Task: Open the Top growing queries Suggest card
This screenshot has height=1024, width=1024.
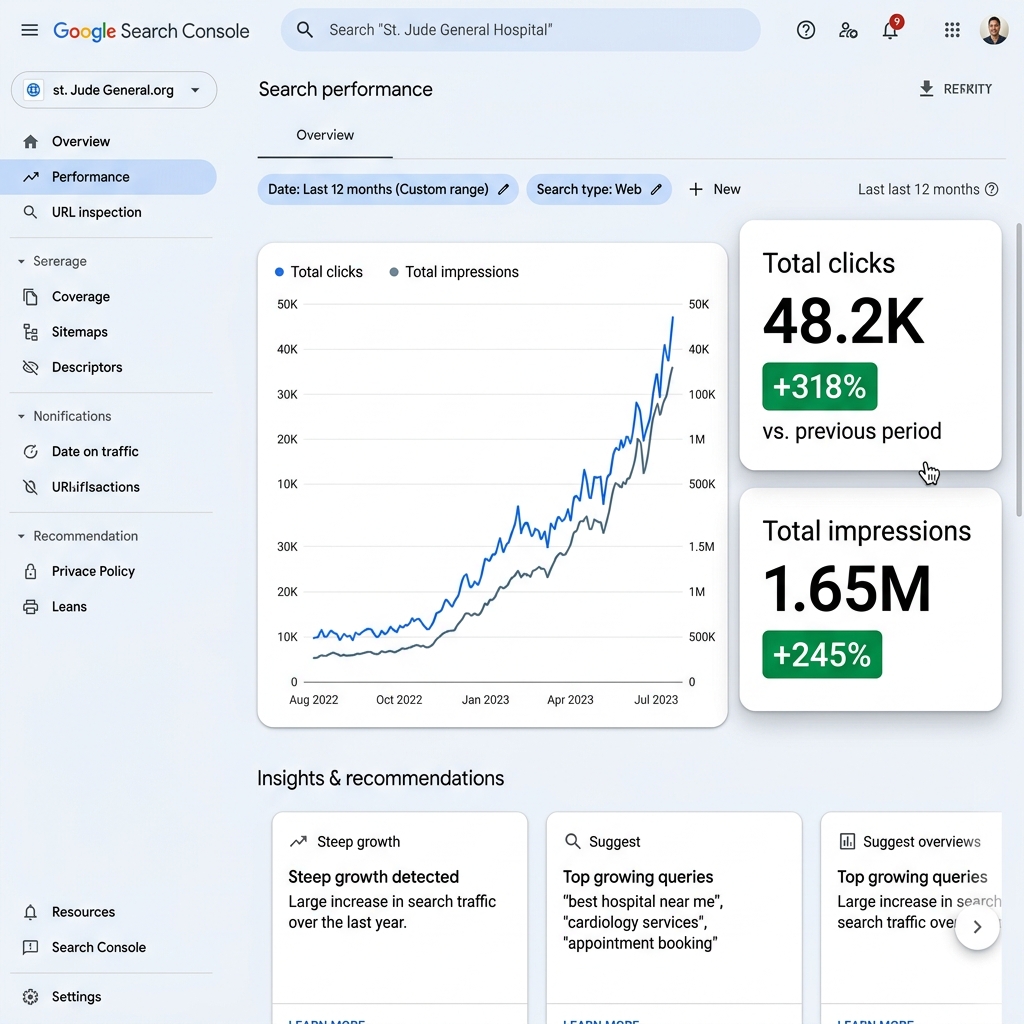Action: pos(674,918)
